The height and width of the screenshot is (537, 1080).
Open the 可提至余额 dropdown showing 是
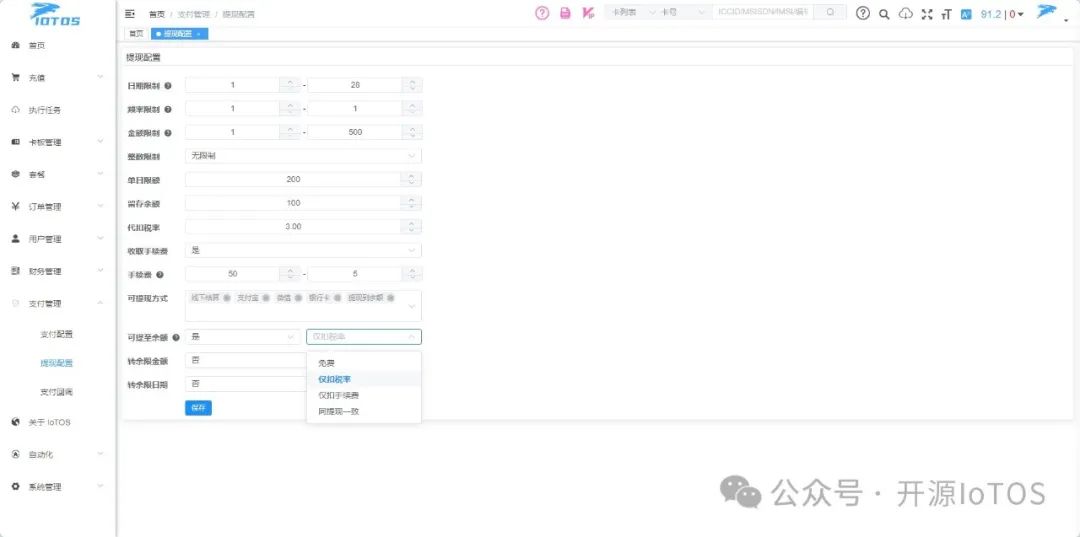(242, 337)
